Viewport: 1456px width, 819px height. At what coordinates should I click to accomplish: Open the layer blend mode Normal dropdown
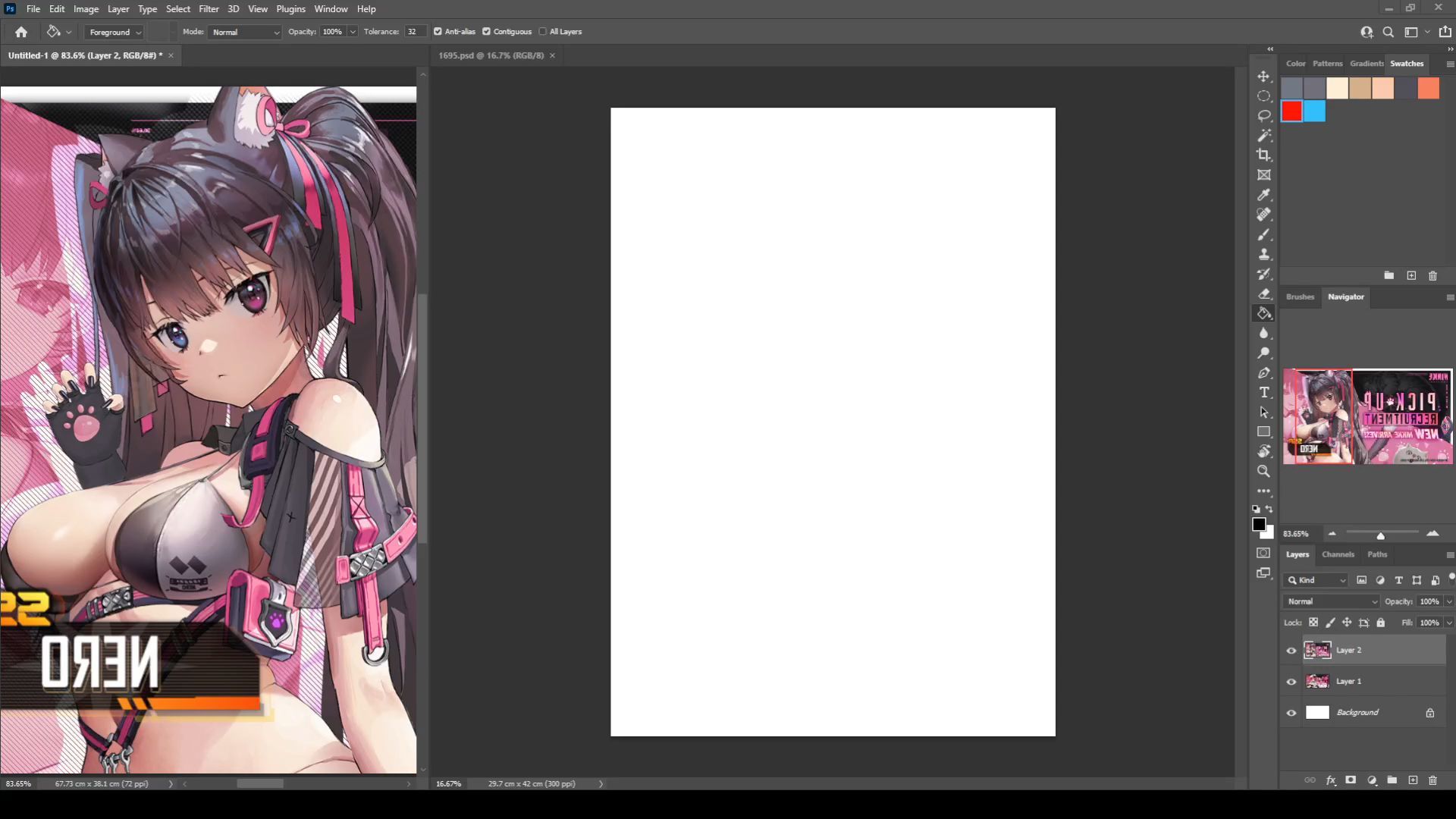click(1332, 601)
